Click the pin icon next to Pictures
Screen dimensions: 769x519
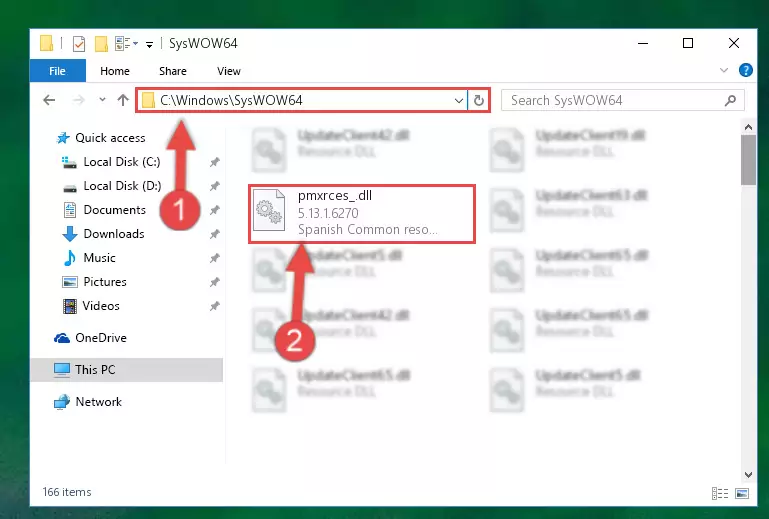tap(214, 282)
